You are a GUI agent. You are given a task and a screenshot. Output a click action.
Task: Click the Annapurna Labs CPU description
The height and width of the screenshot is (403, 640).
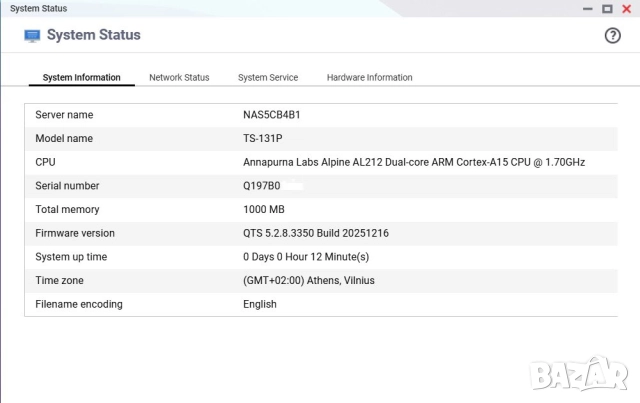pyautogui.click(x=414, y=162)
